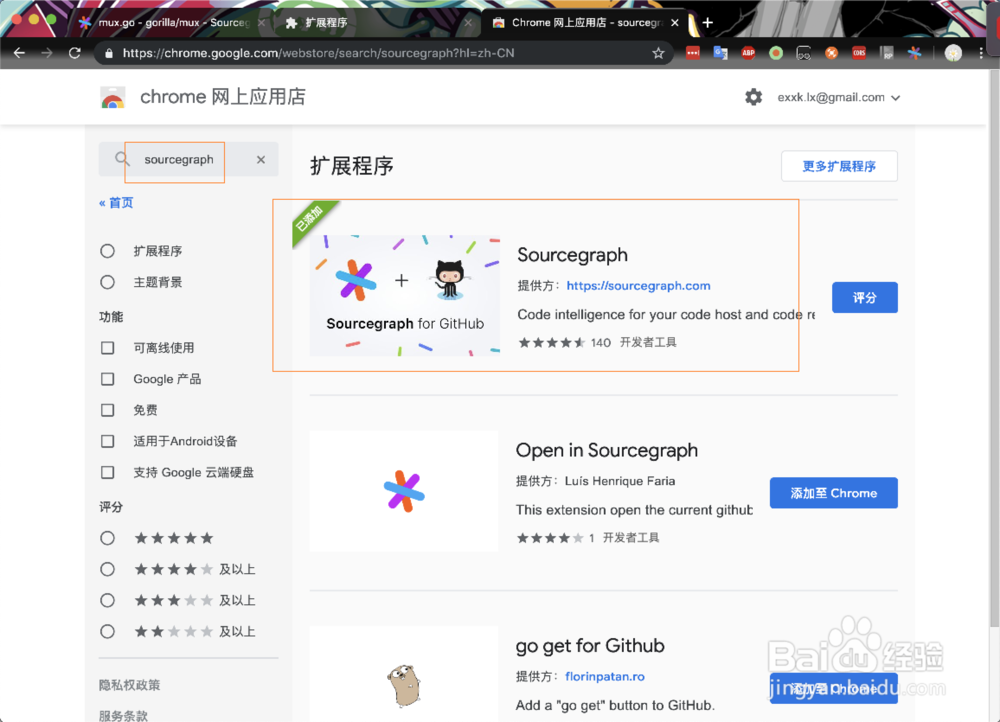Check the 适用于Android设备 checkbox
Viewport: 1000px width, 722px height.
108,441
